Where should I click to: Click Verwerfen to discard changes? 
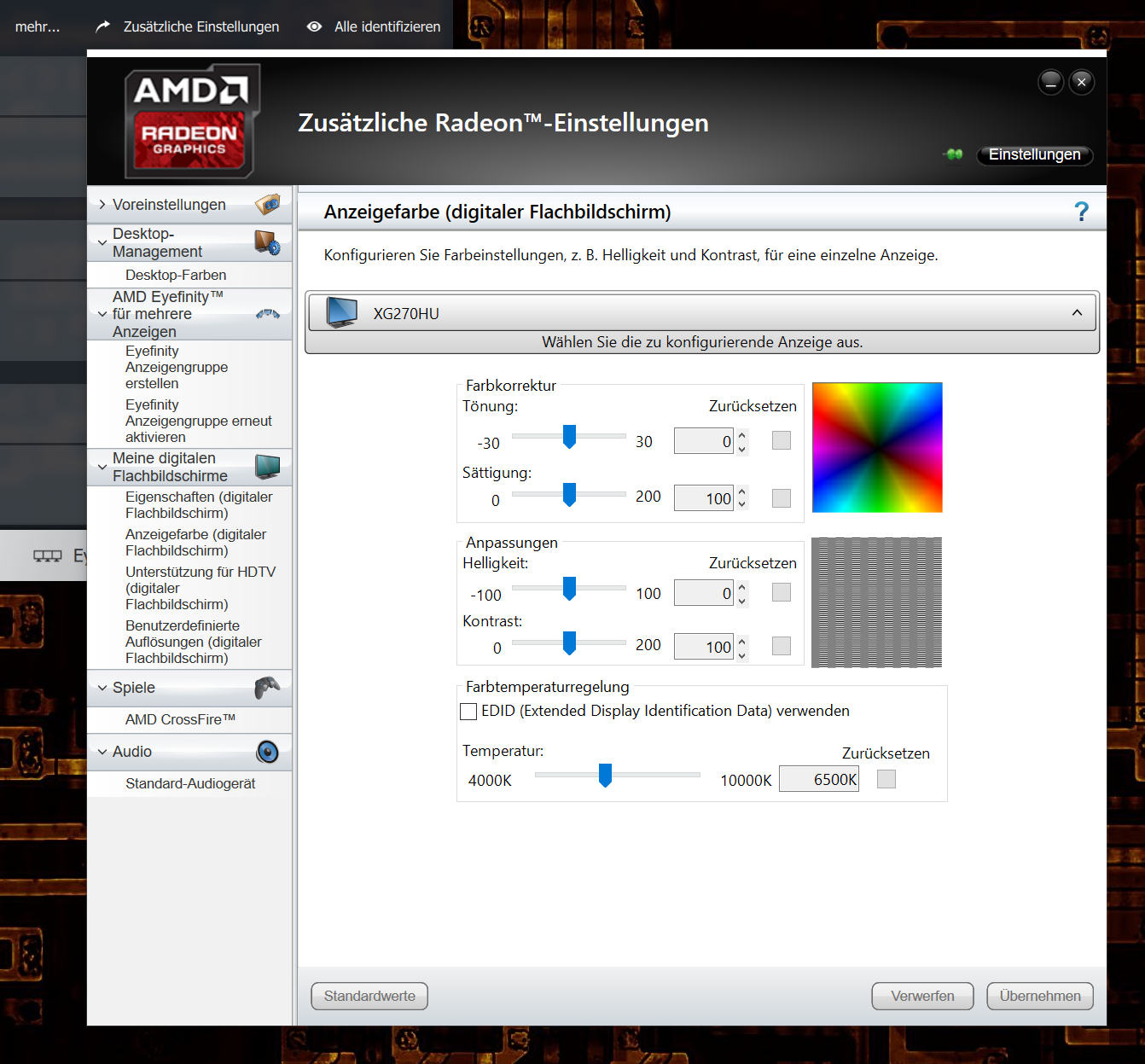click(x=922, y=996)
